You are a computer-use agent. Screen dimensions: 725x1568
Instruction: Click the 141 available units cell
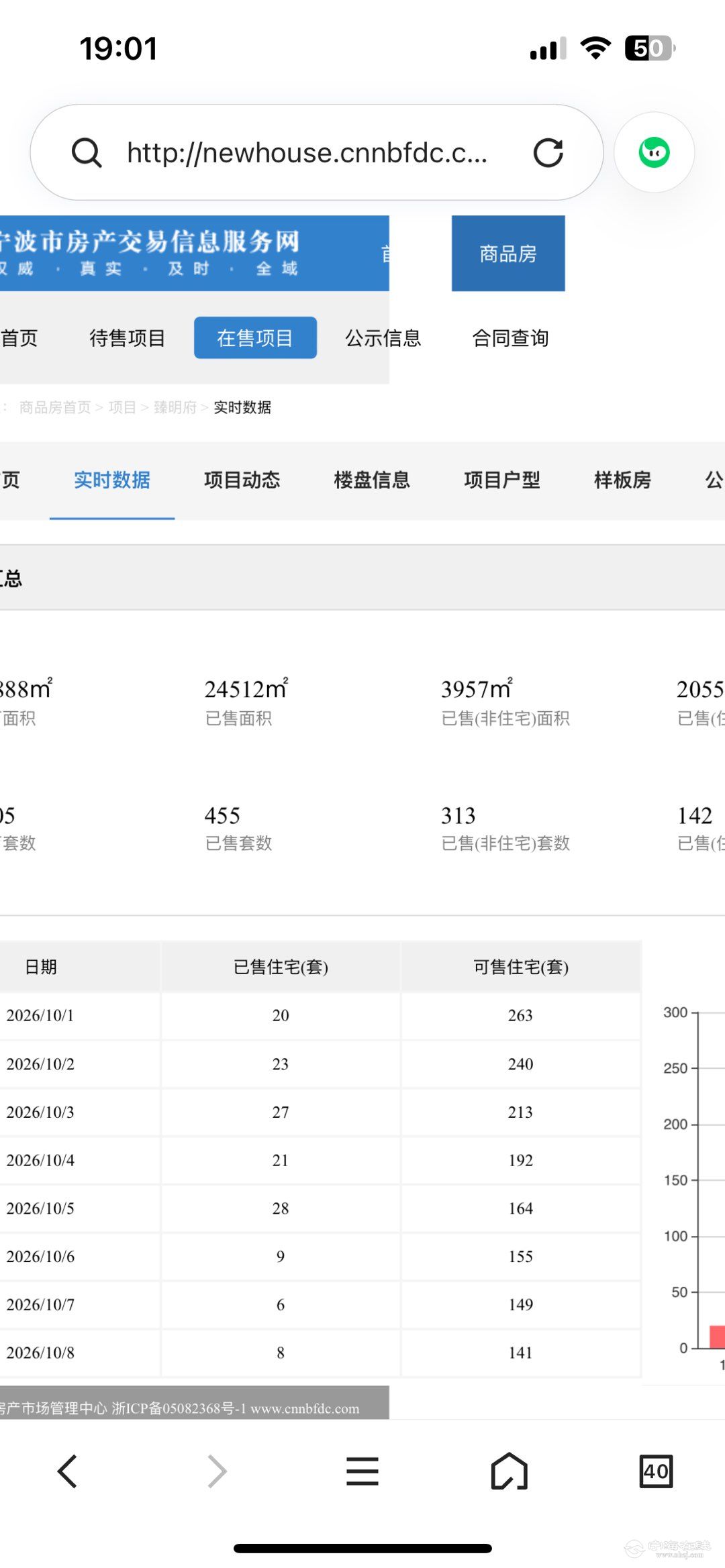point(521,1353)
